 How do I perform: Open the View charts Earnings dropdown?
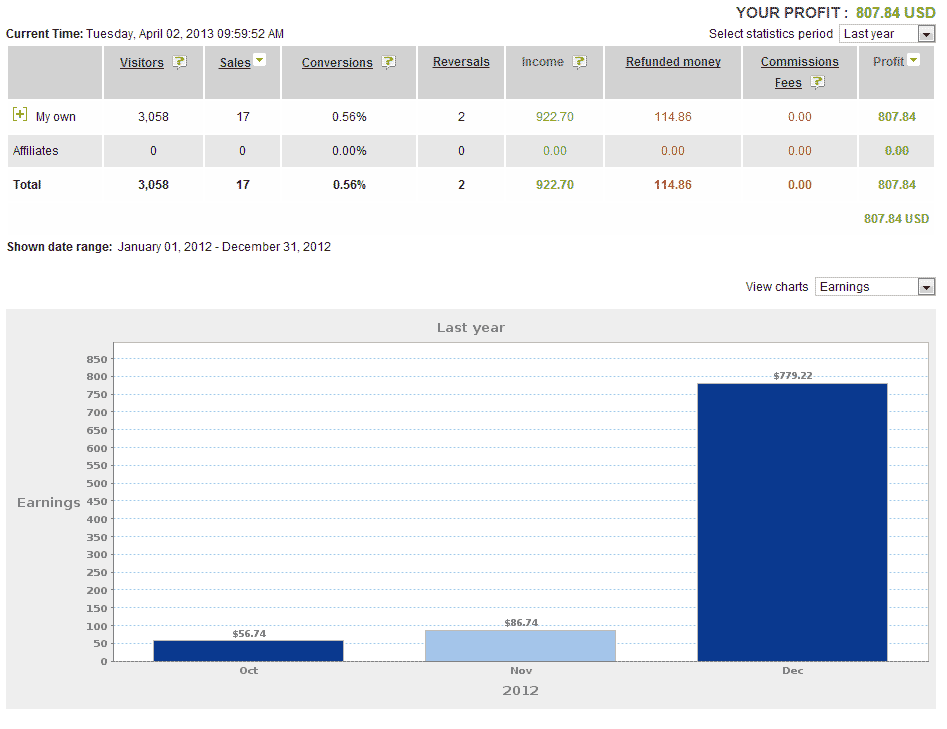click(874, 287)
